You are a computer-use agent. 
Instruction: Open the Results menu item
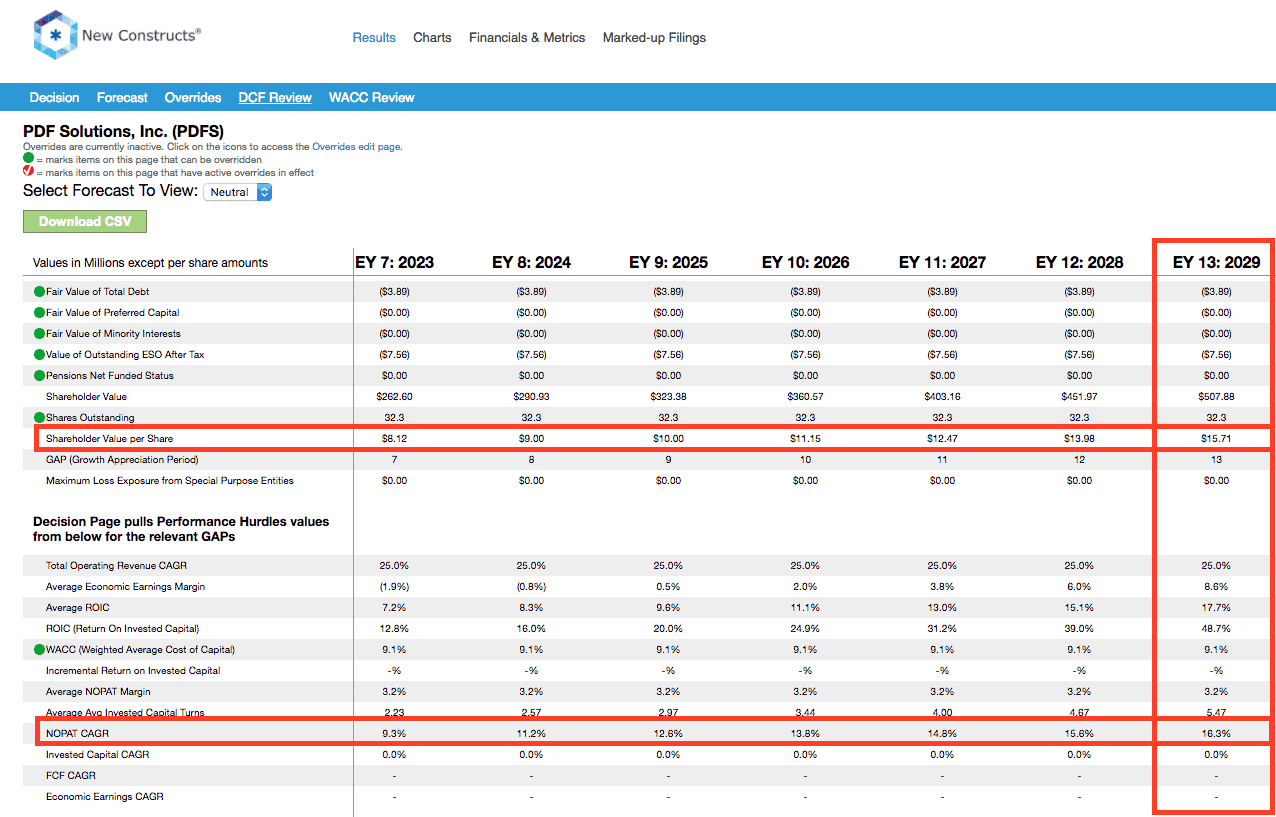(x=374, y=38)
